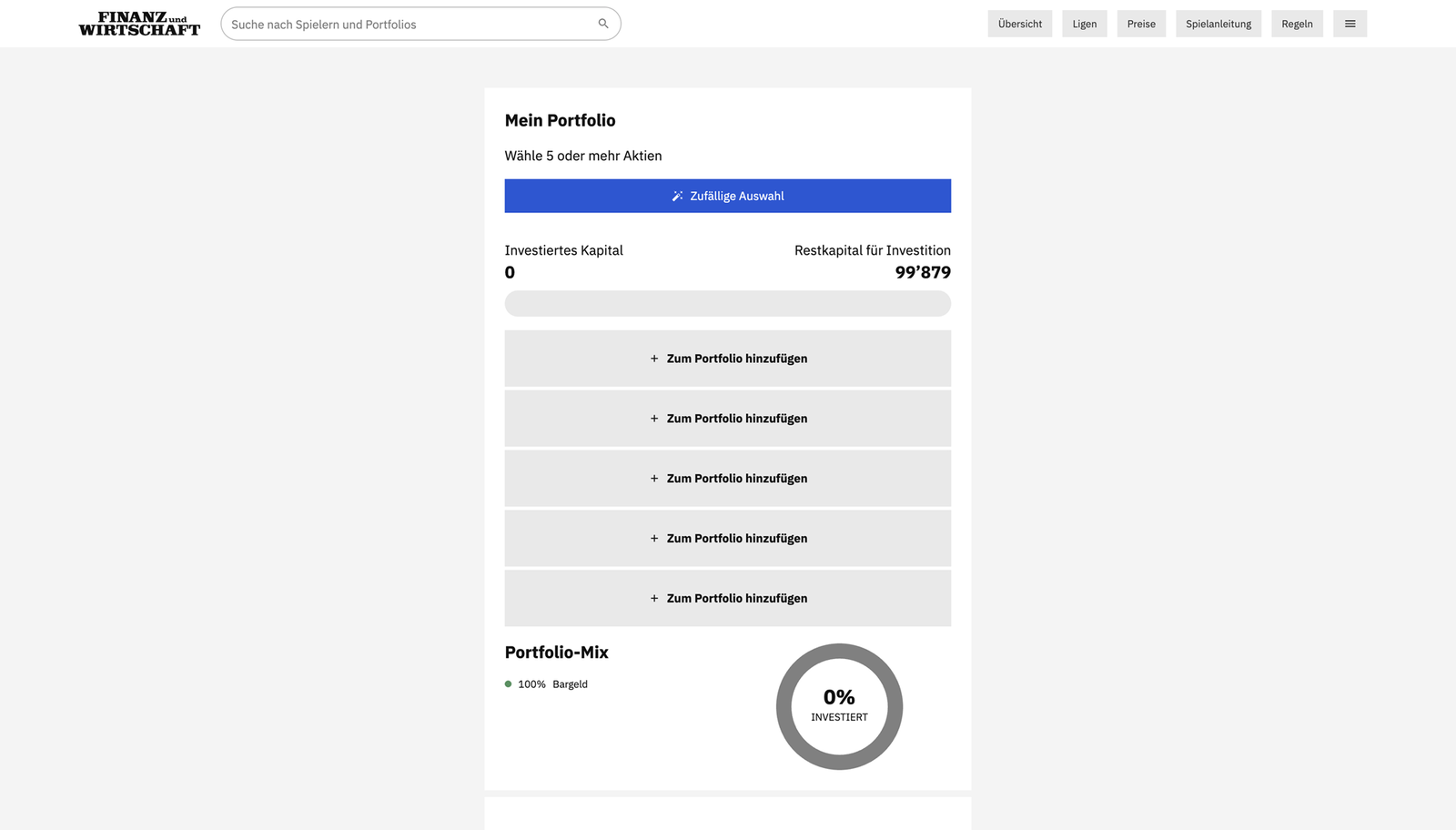This screenshot has width=1456, height=830.
Task: Click the invested capital progress bar
Action: point(727,304)
